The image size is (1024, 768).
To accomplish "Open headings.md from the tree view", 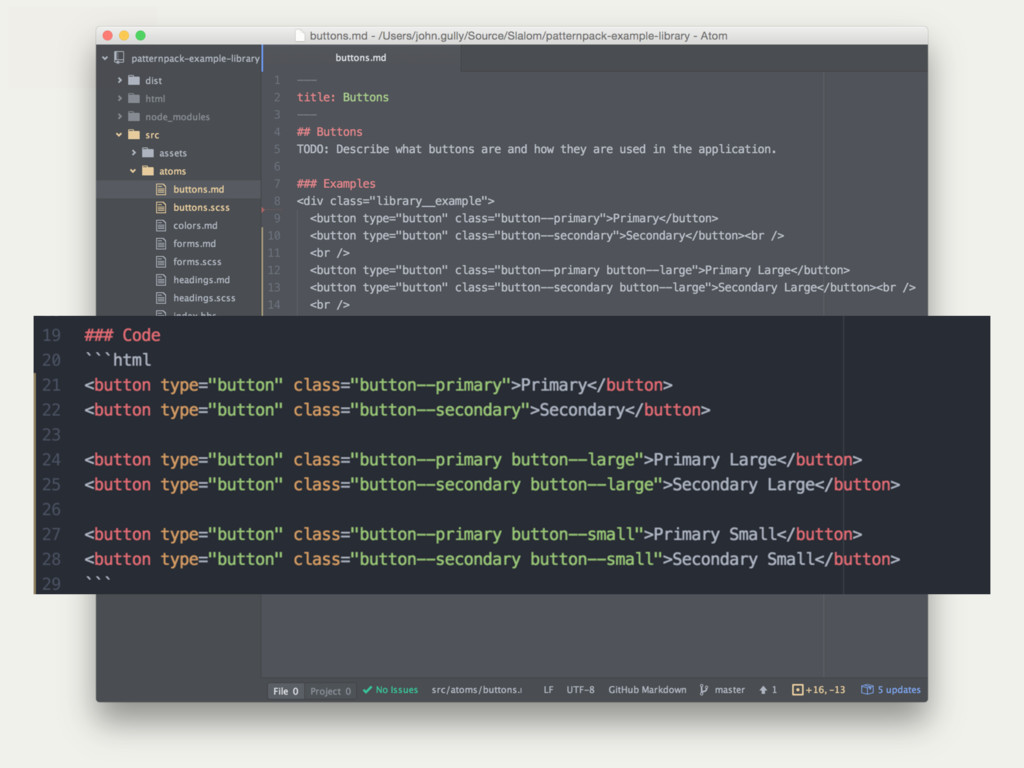I will (x=201, y=280).
